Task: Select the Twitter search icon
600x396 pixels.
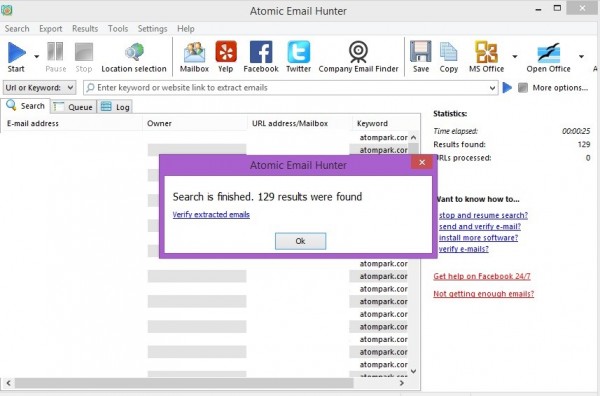Action: pyautogui.click(x=298, y=52)
